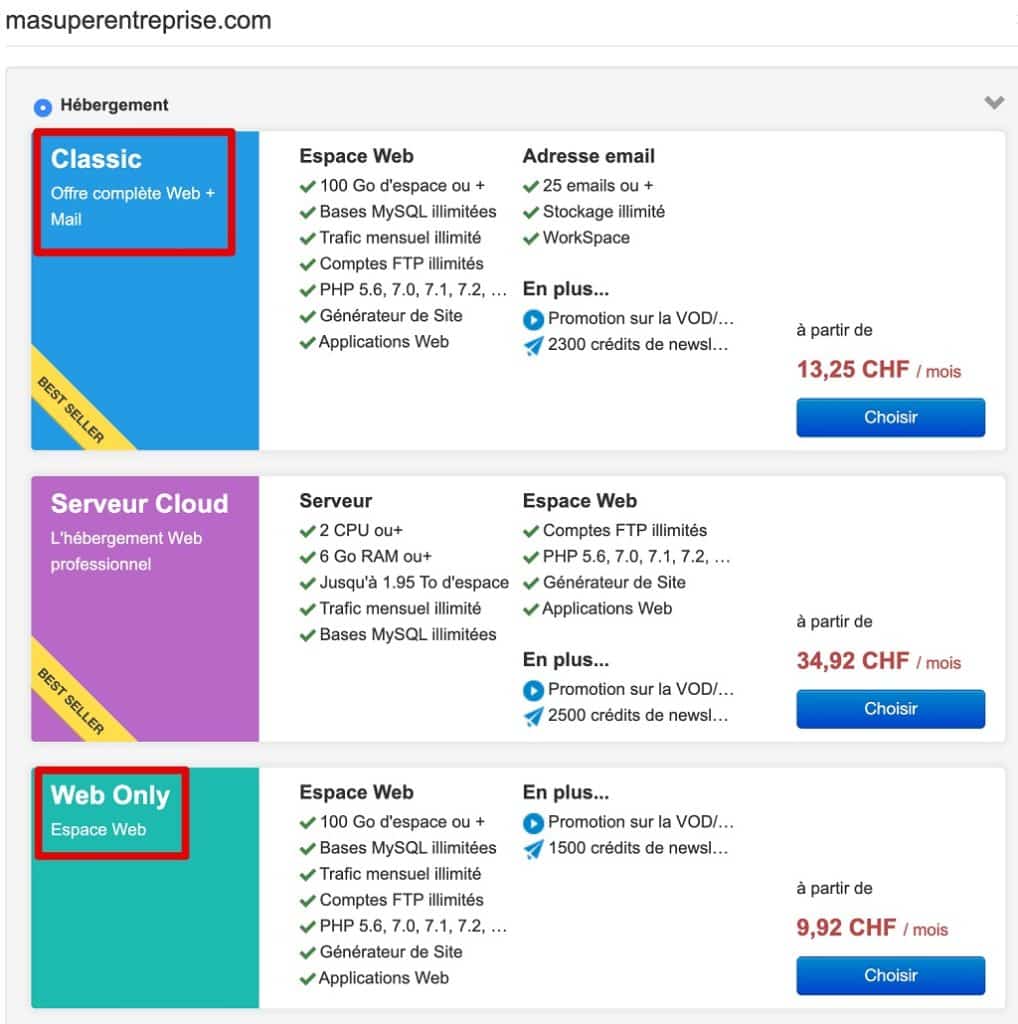Image resolution: width=1018 pixels, height=1024 pixels.
Task: Click Serveur Cloud Best Seller ribbon
Action: tap(72, 701)
